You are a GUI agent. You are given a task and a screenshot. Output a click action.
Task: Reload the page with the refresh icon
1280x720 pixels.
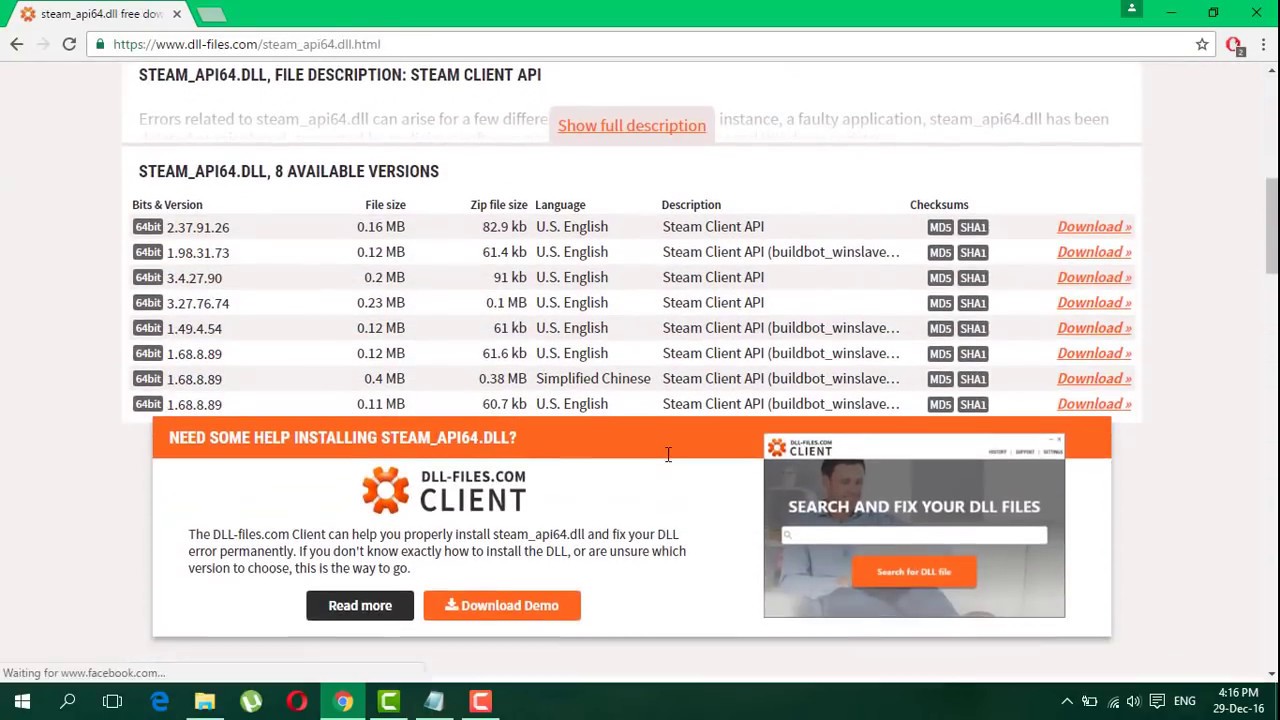[69, 44]
